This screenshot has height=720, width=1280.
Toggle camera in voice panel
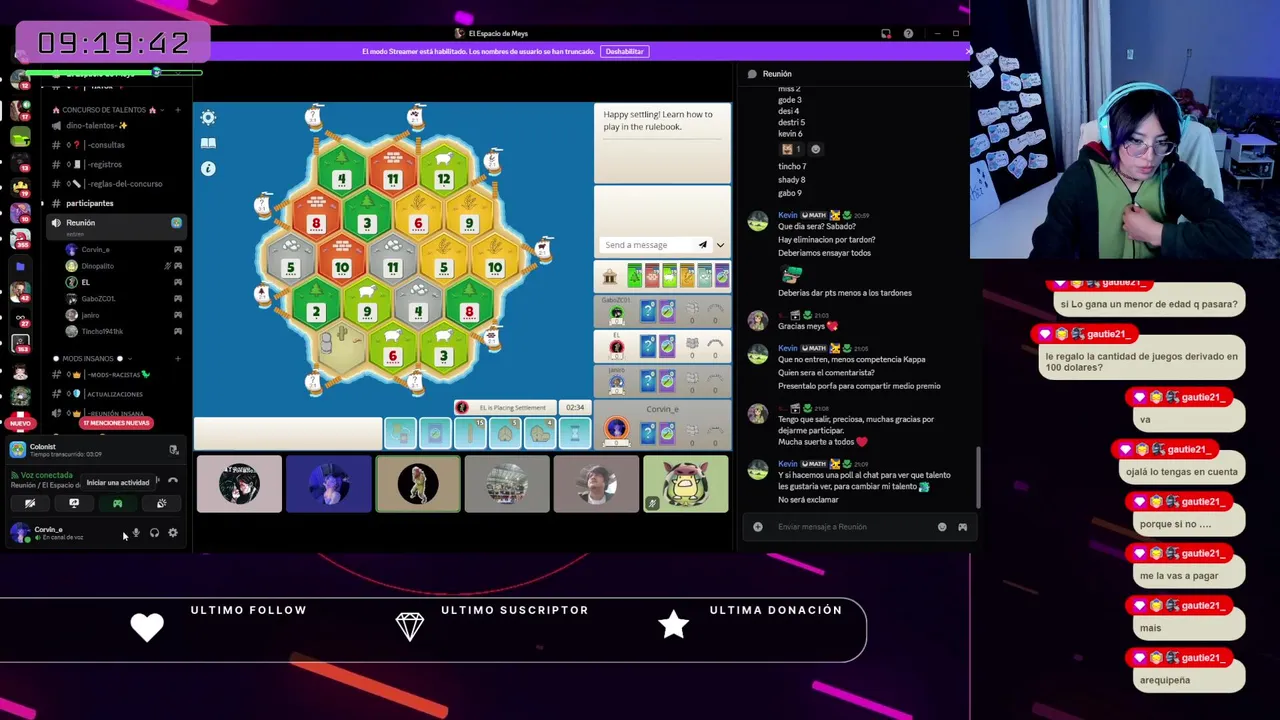[x=30, y=504]
